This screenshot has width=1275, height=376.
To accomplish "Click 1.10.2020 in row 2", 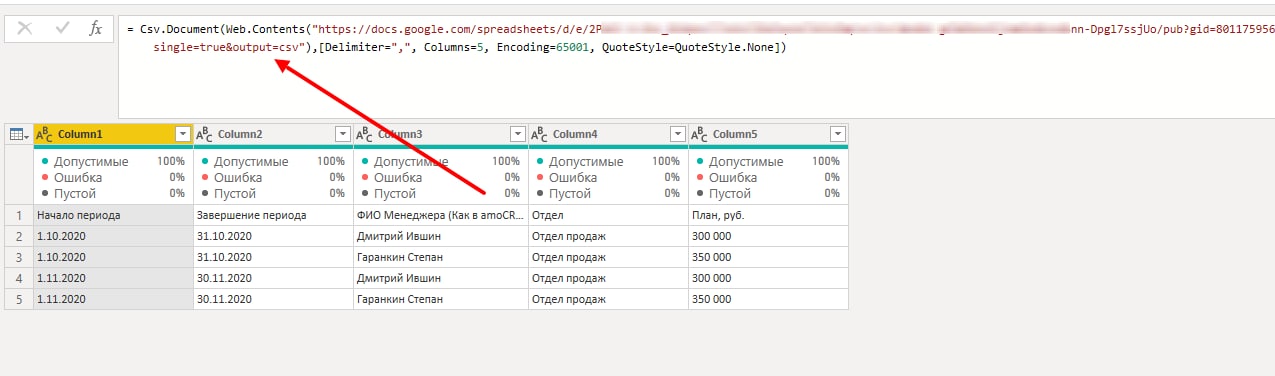I will pyautogui.click(x=113, y=236).
